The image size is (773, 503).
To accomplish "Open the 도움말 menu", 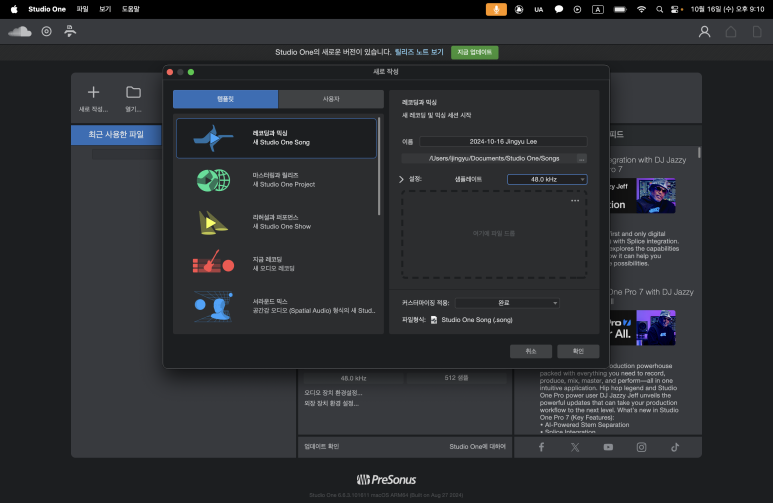I will coord(131,9).
